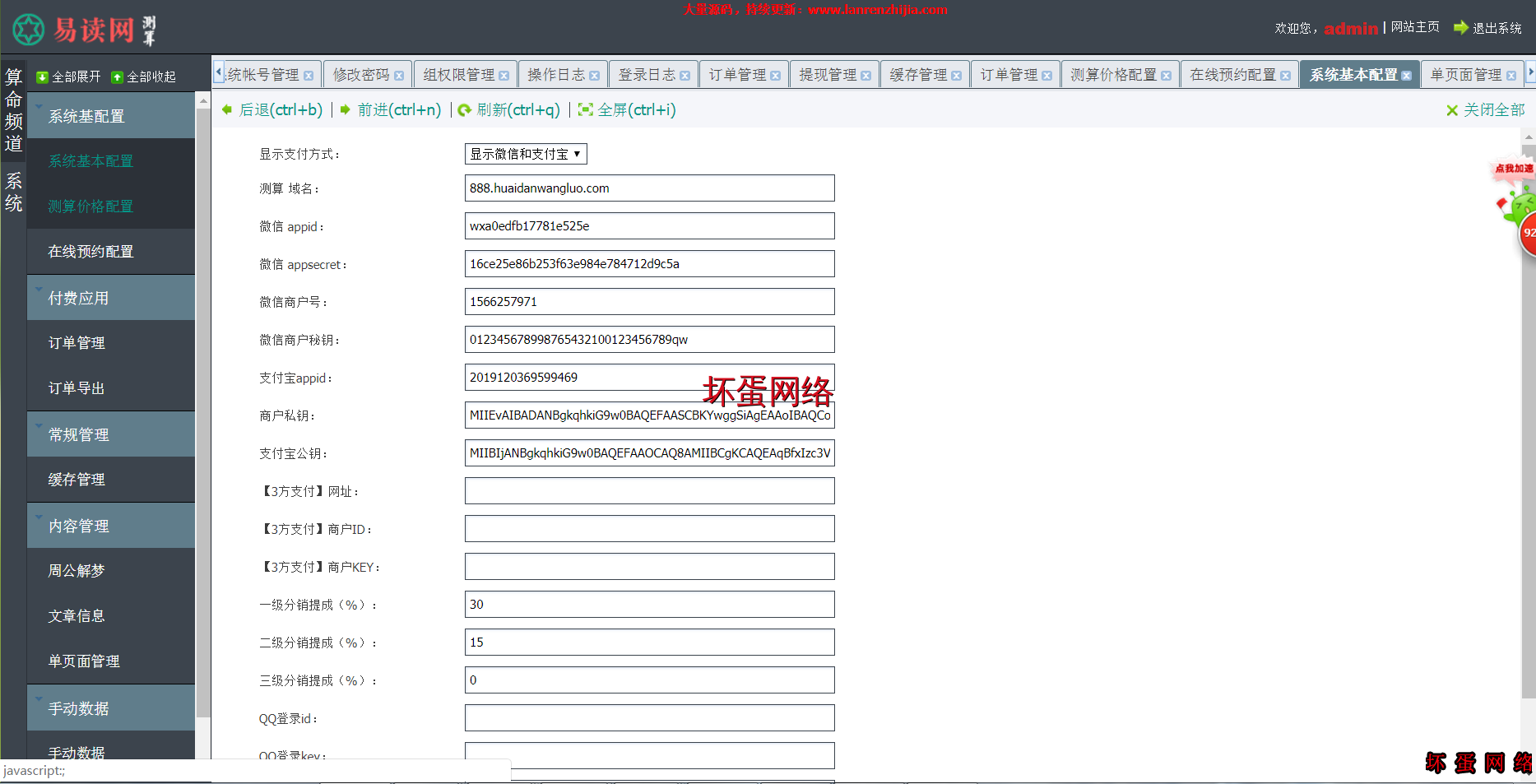The image size is (1536, 784).
Task: Close the 修改密码 tab
Action: click(x=399, y=76)
